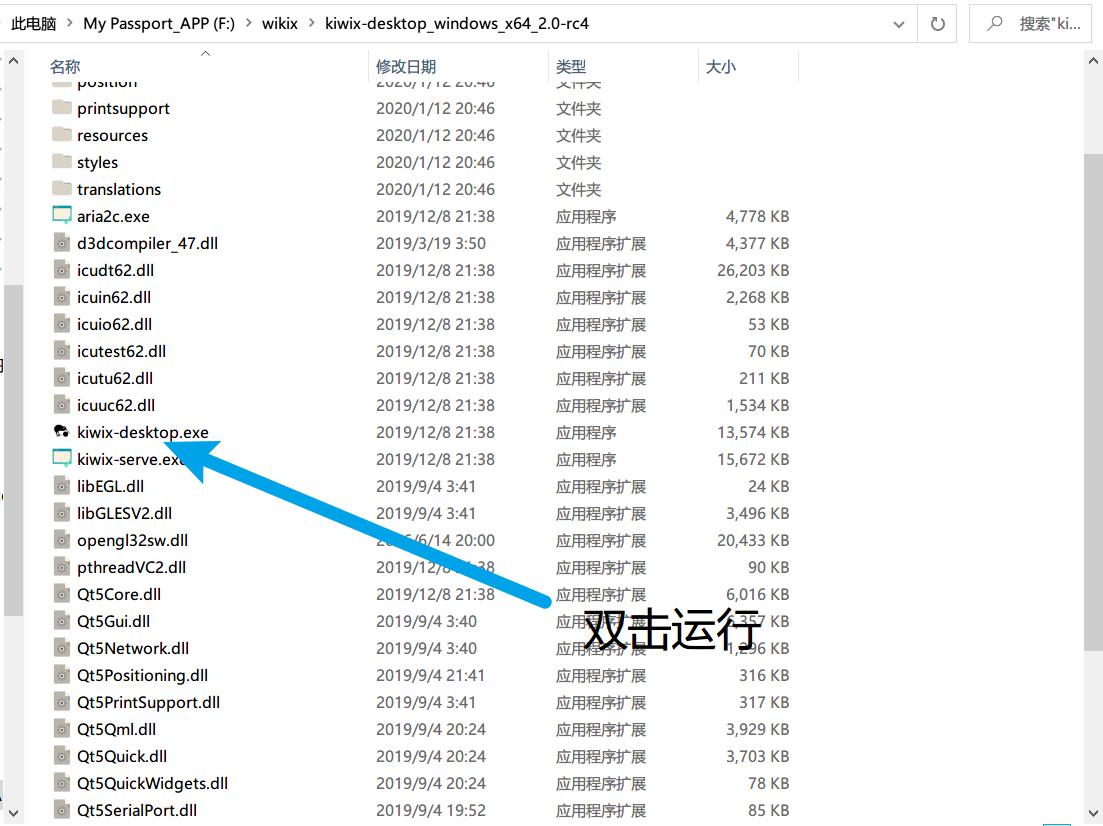Refresh the current folder view
Viewport: 1103px width, 826px height.
(937, 23)
